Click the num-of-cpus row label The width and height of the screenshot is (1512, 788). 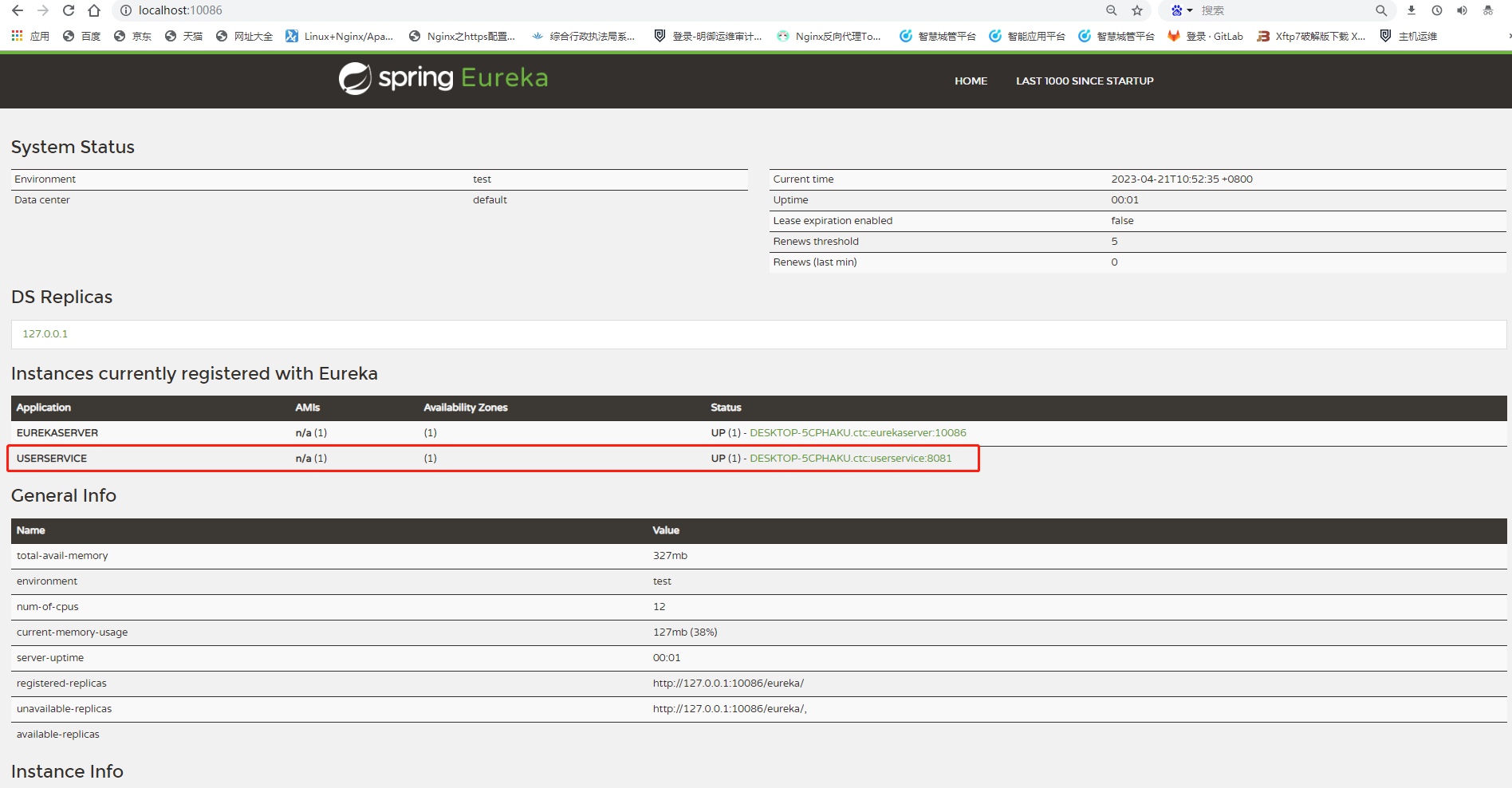click(x=48, y=607)
